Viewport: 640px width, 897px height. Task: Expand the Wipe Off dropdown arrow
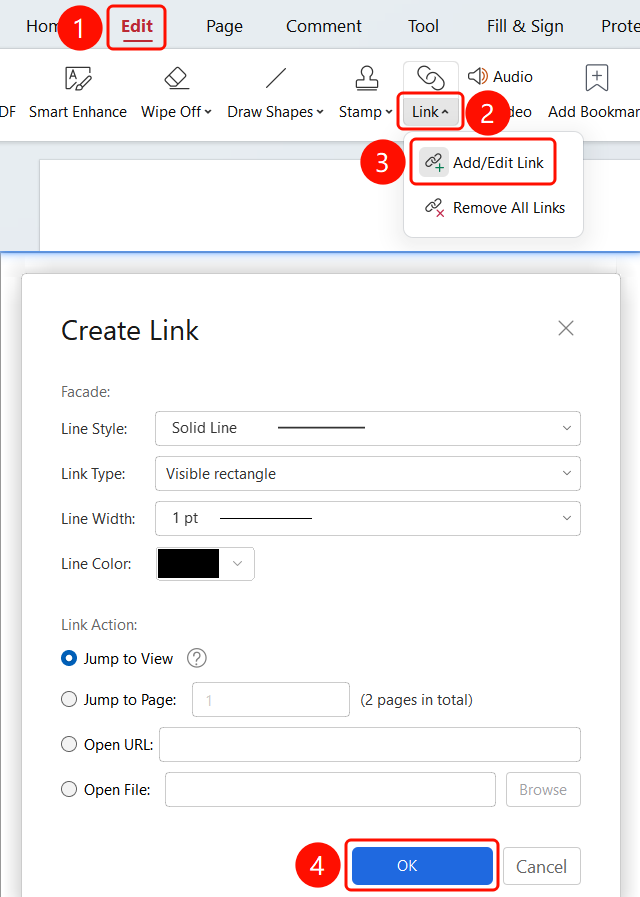tap(208, 112)
